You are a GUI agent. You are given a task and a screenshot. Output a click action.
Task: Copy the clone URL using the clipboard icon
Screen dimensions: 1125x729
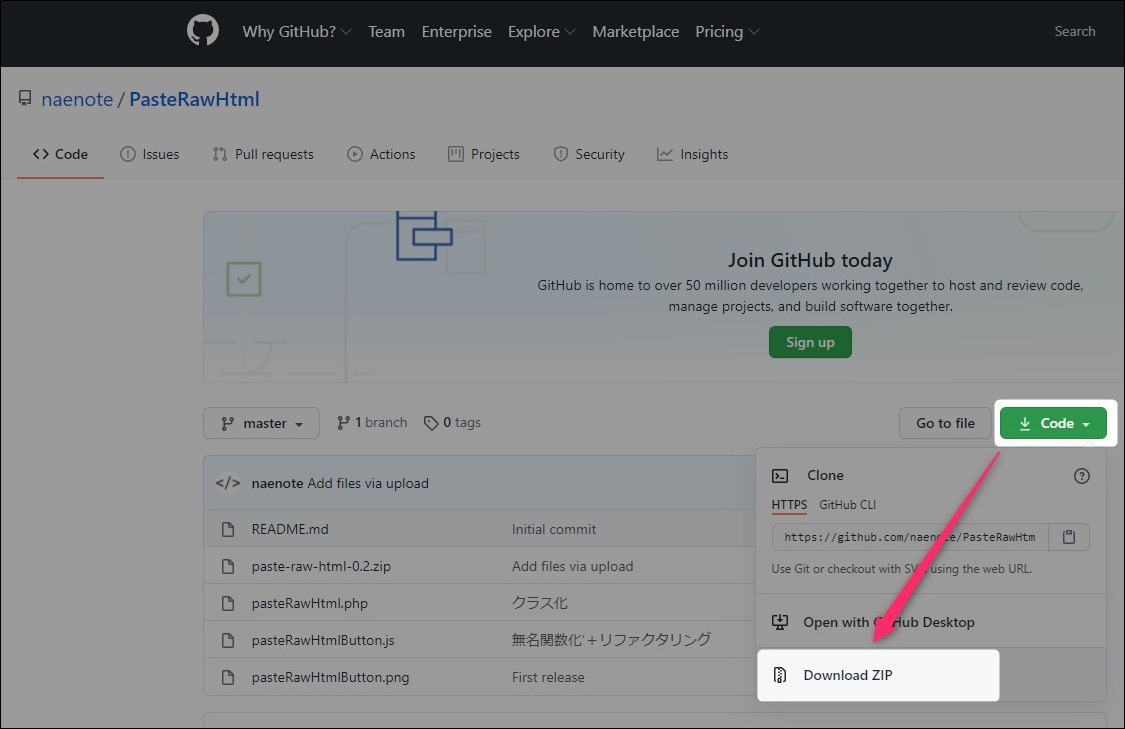(x=1068, y=537)
